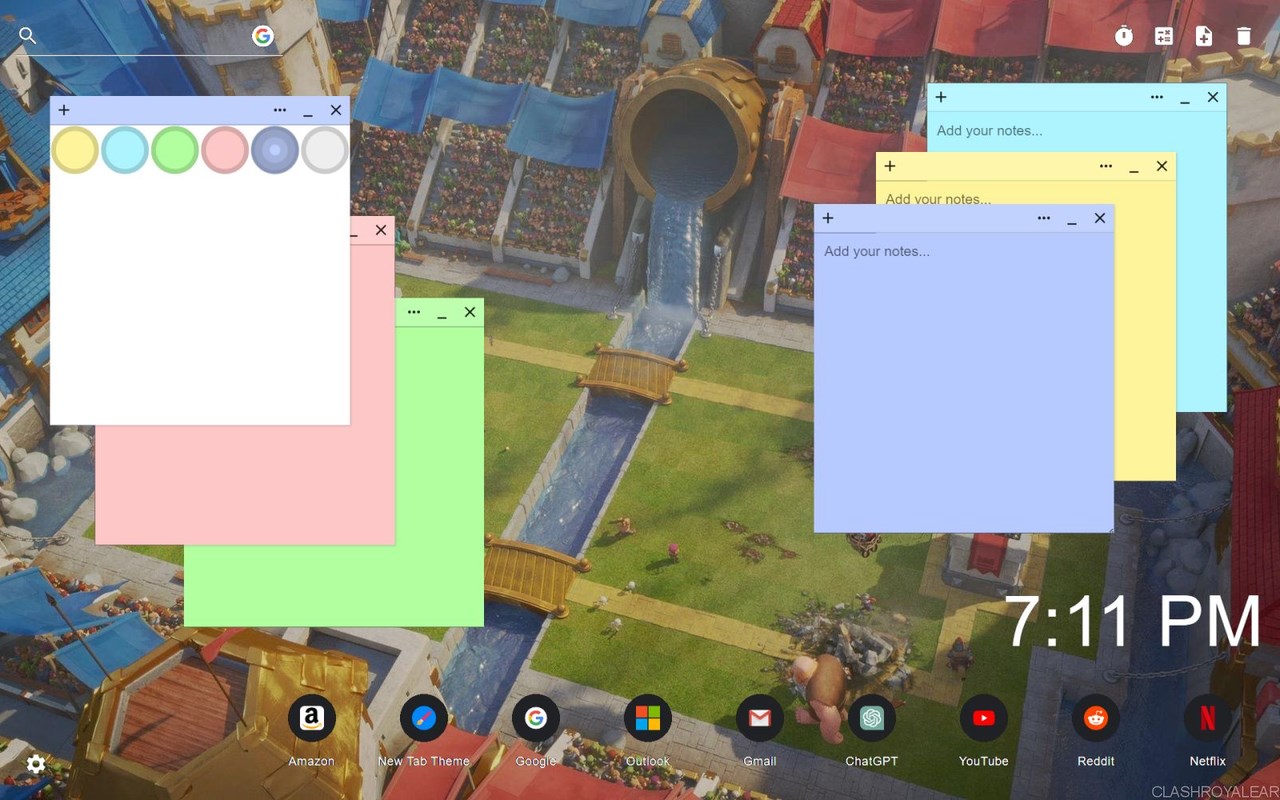1280x800 pixels.
Task: Close the pink sticky note
Action: pos(381,230)
